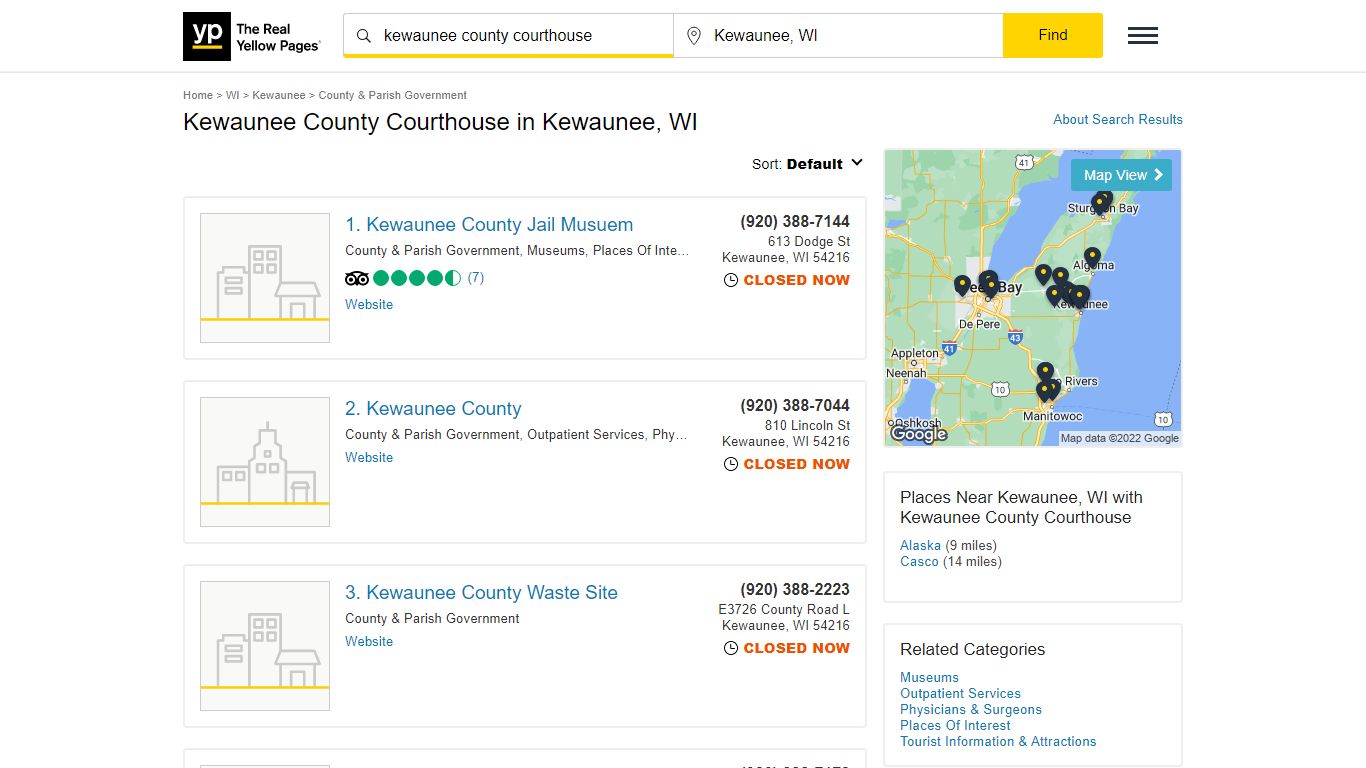Click the Waste Site listing thumbnail
The height and width of the screenshot is (768, 1366).
pyautogui.click(x=265, y=646)
